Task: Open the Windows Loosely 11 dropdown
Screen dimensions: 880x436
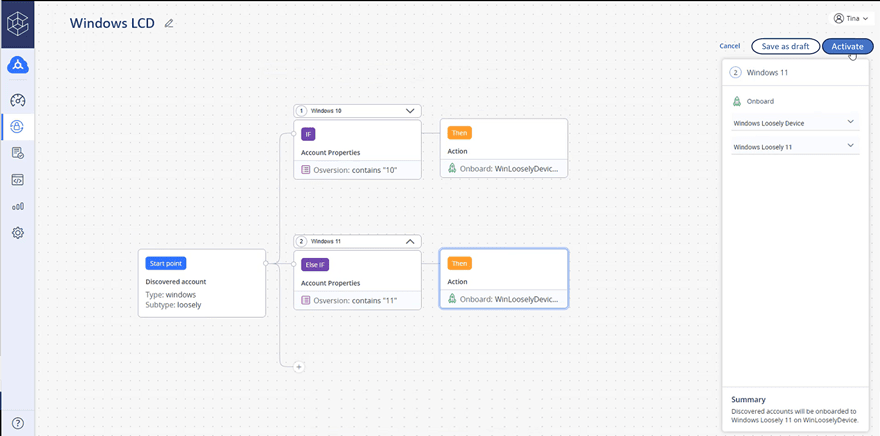Action: (x=795, y=147)
